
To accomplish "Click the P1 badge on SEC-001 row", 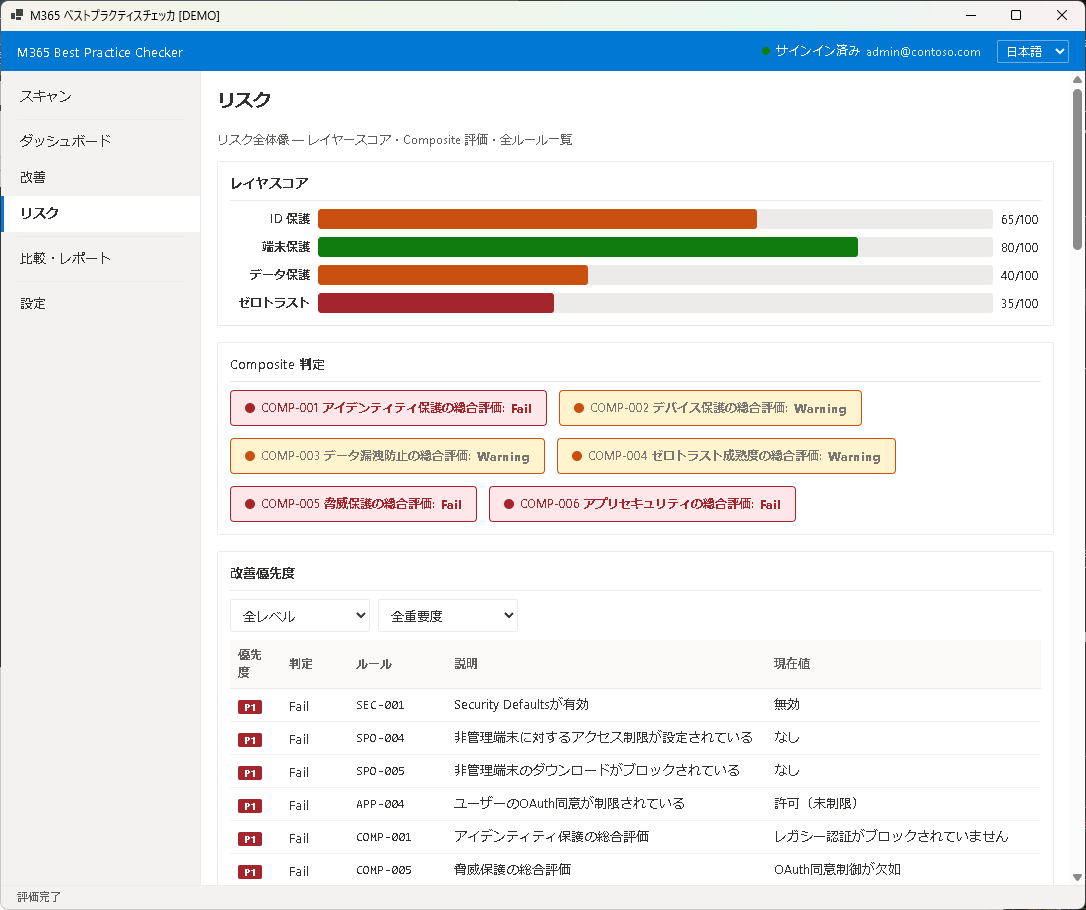I will pos(249,706).
